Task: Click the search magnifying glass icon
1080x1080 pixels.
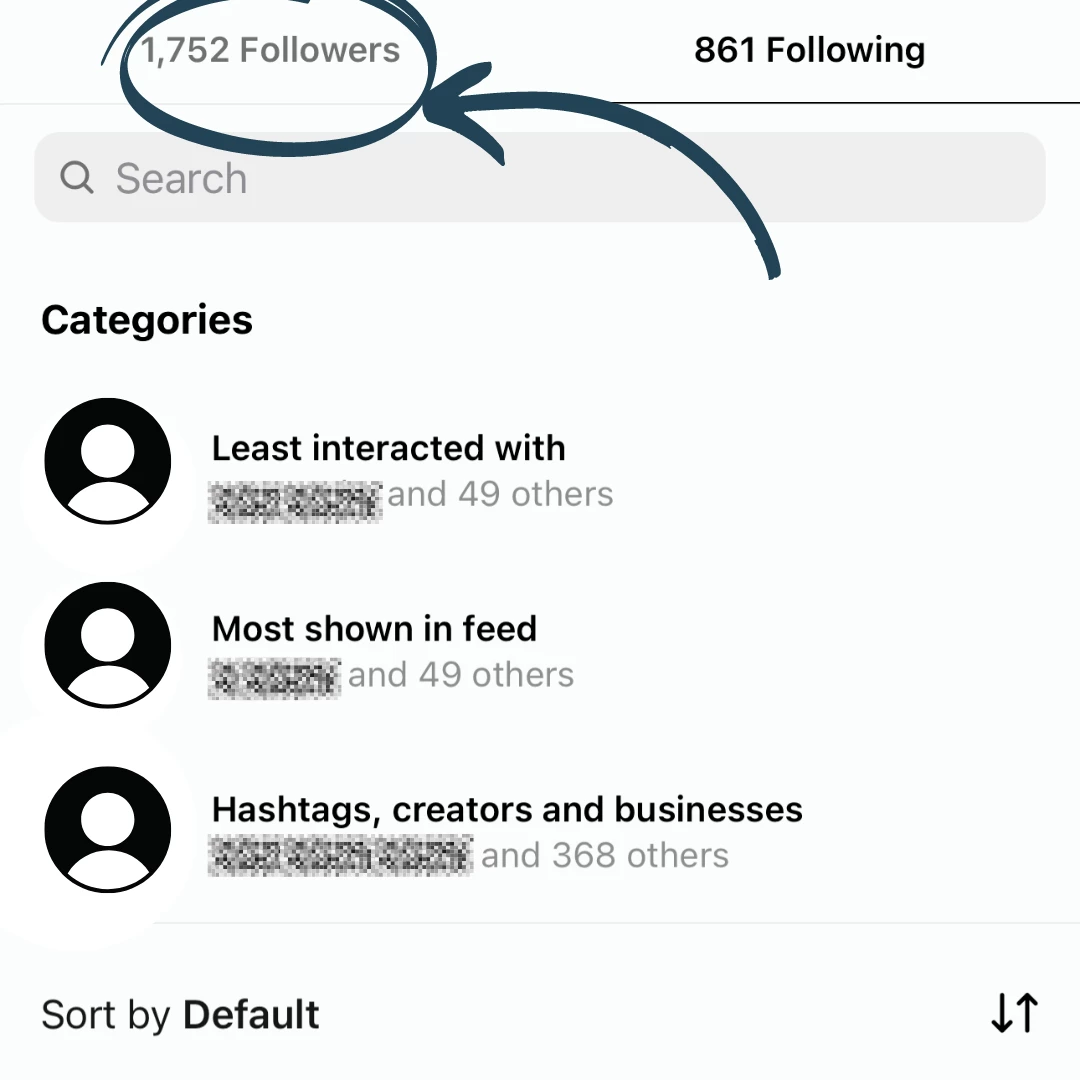Action: (x=76, y=178)
